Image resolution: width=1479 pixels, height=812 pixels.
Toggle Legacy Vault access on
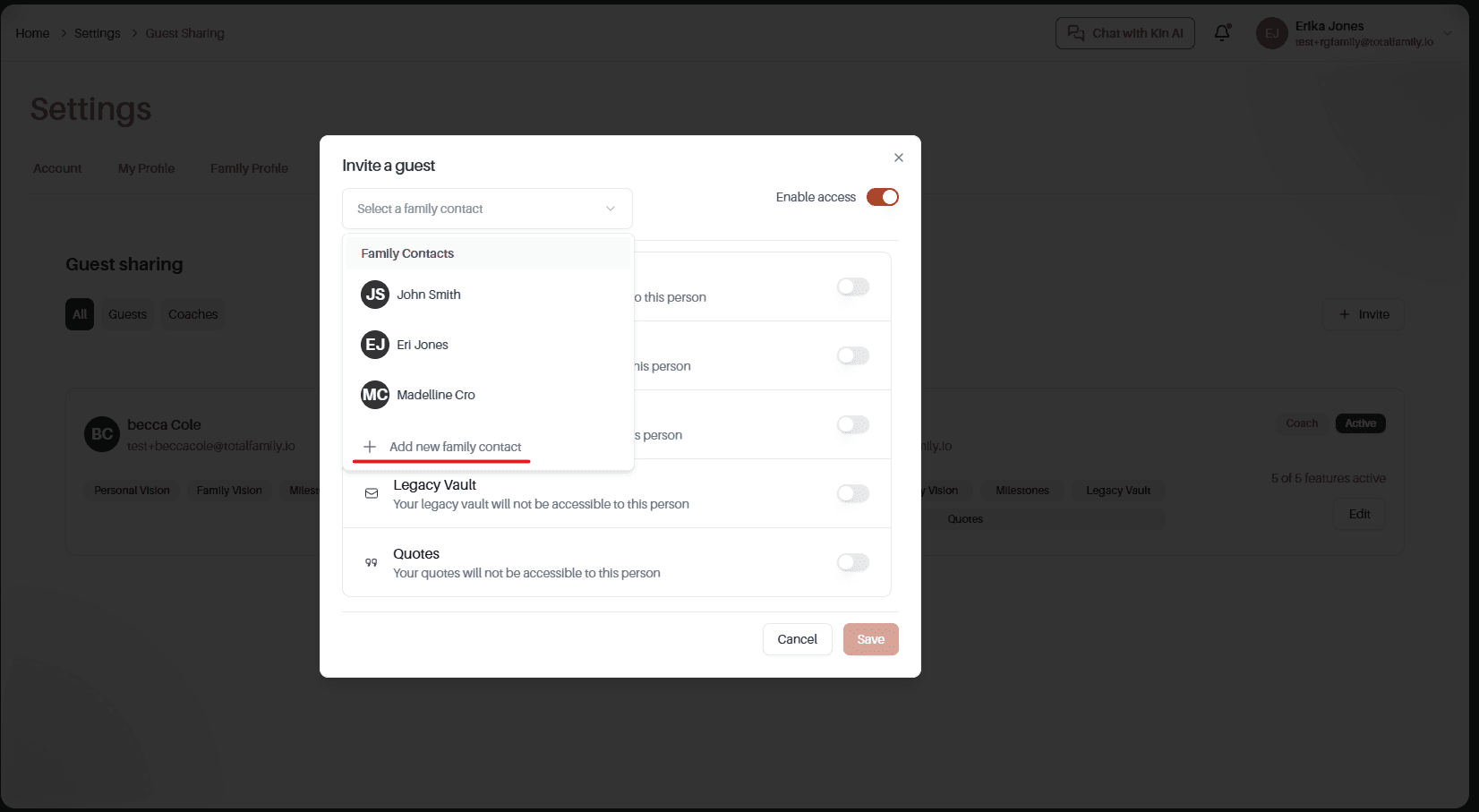click(853, 493)
